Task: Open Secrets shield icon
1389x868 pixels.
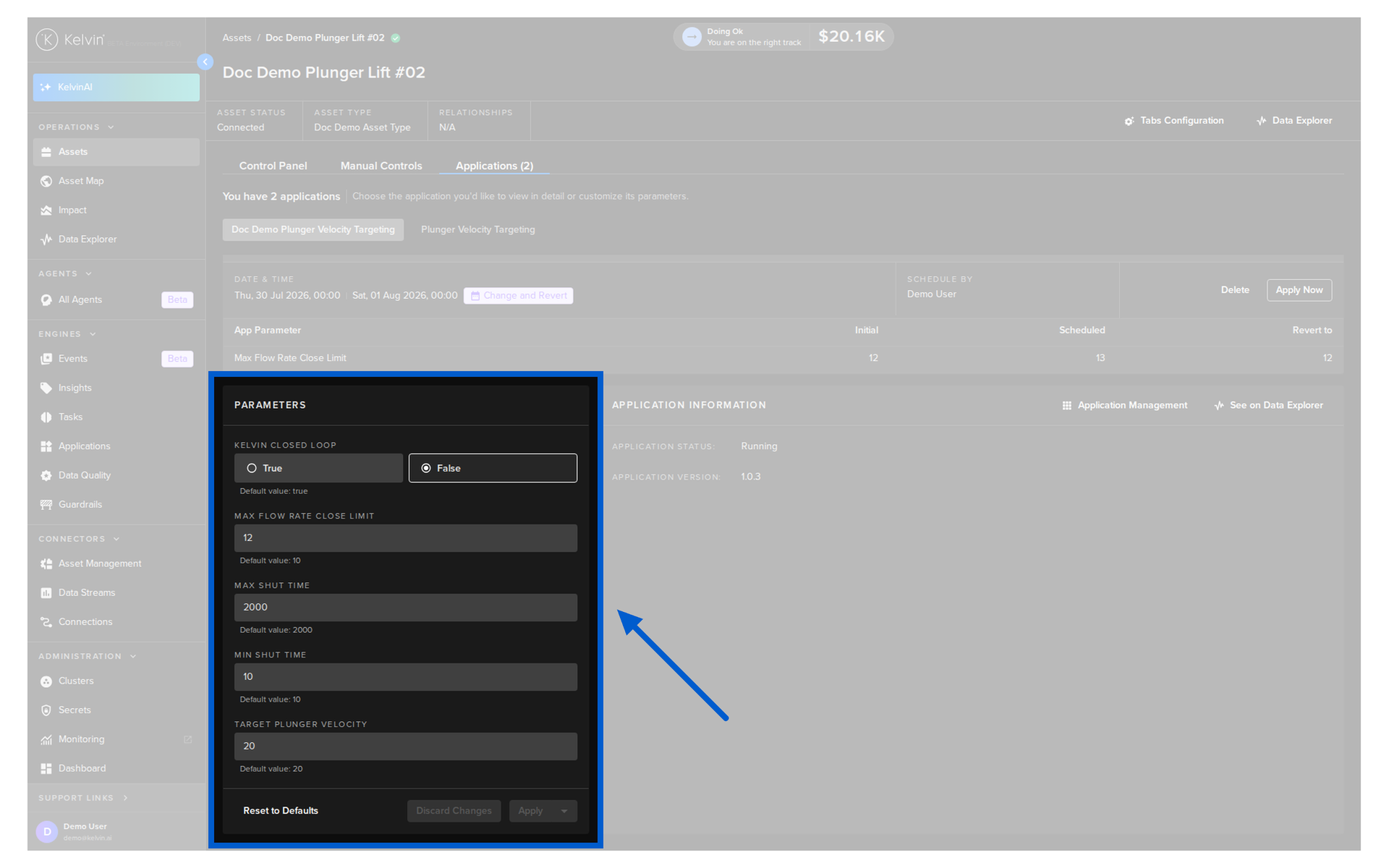Action: coord(46,710)
